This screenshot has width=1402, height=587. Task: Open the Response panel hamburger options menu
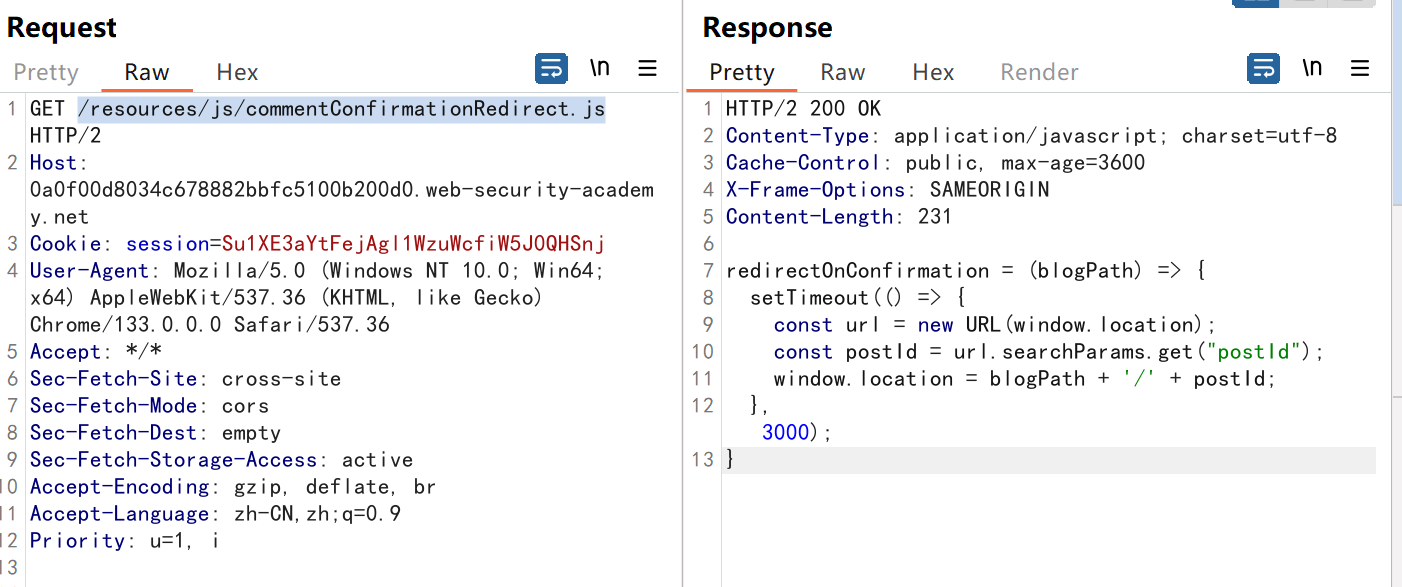click(x=1360, y=69)
